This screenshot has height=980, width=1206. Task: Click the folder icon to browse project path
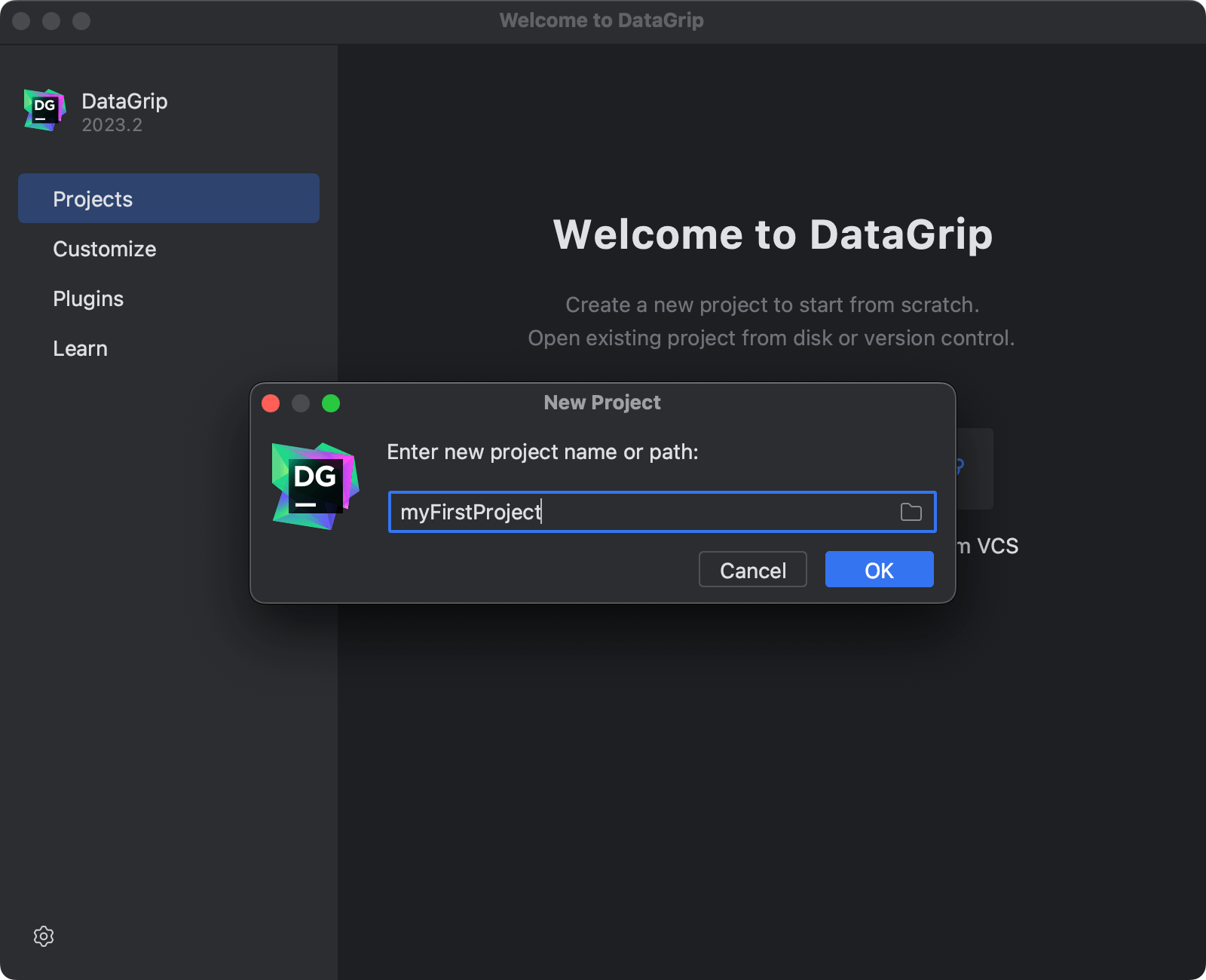pyautogui.click(x=911, y=512)
